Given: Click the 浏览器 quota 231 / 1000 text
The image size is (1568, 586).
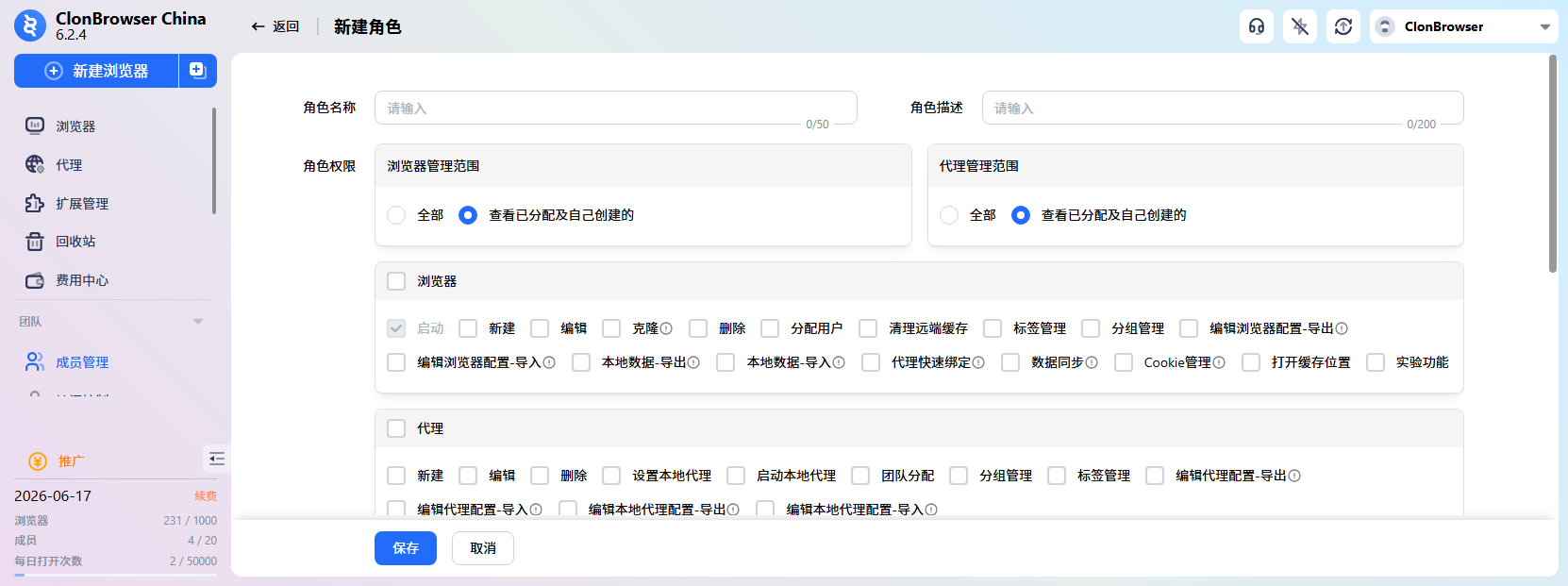Looking at the screenshot, I should point(190,520).
